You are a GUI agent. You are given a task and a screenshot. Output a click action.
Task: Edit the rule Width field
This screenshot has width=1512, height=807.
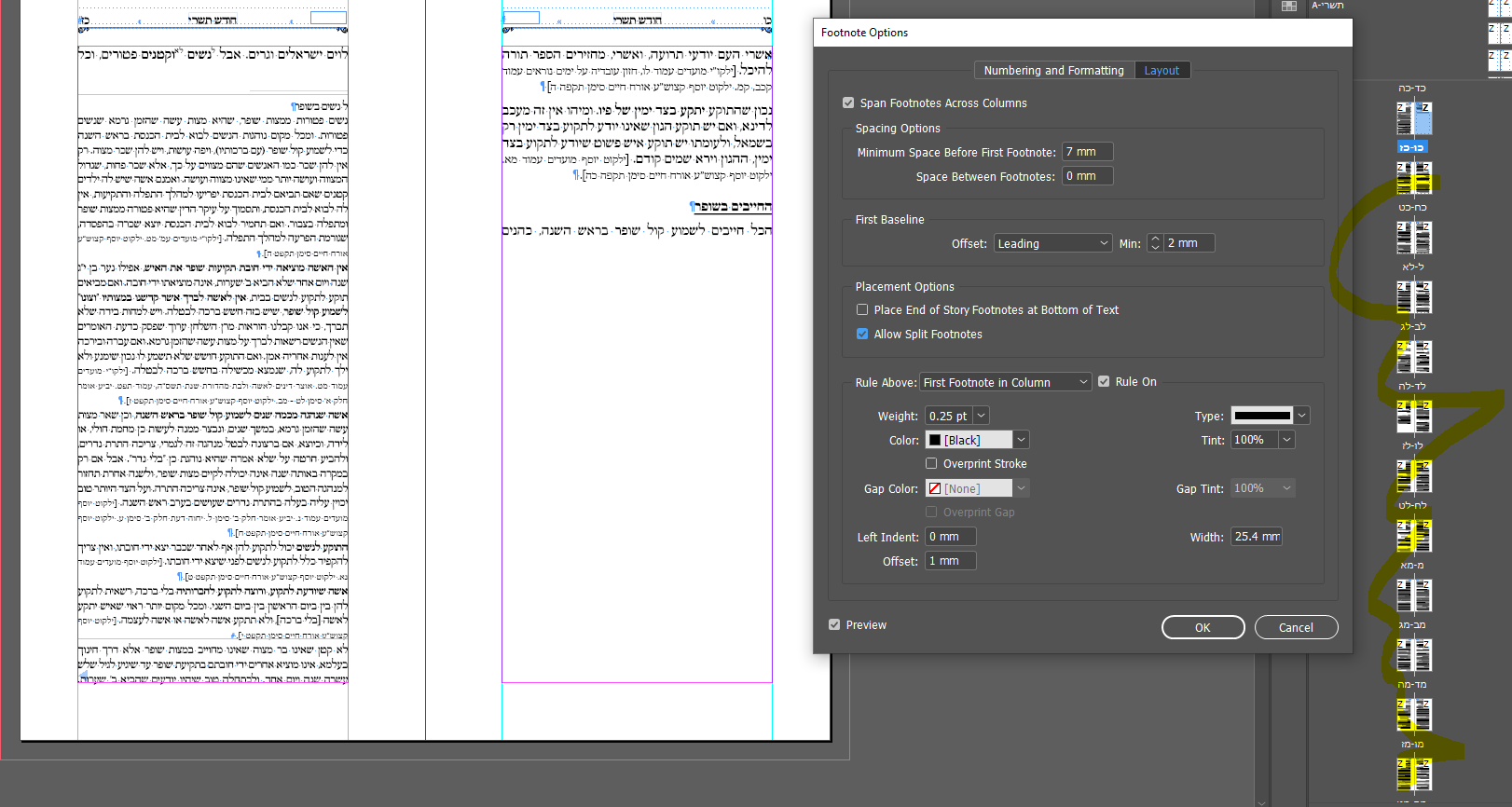(1257, 537)
